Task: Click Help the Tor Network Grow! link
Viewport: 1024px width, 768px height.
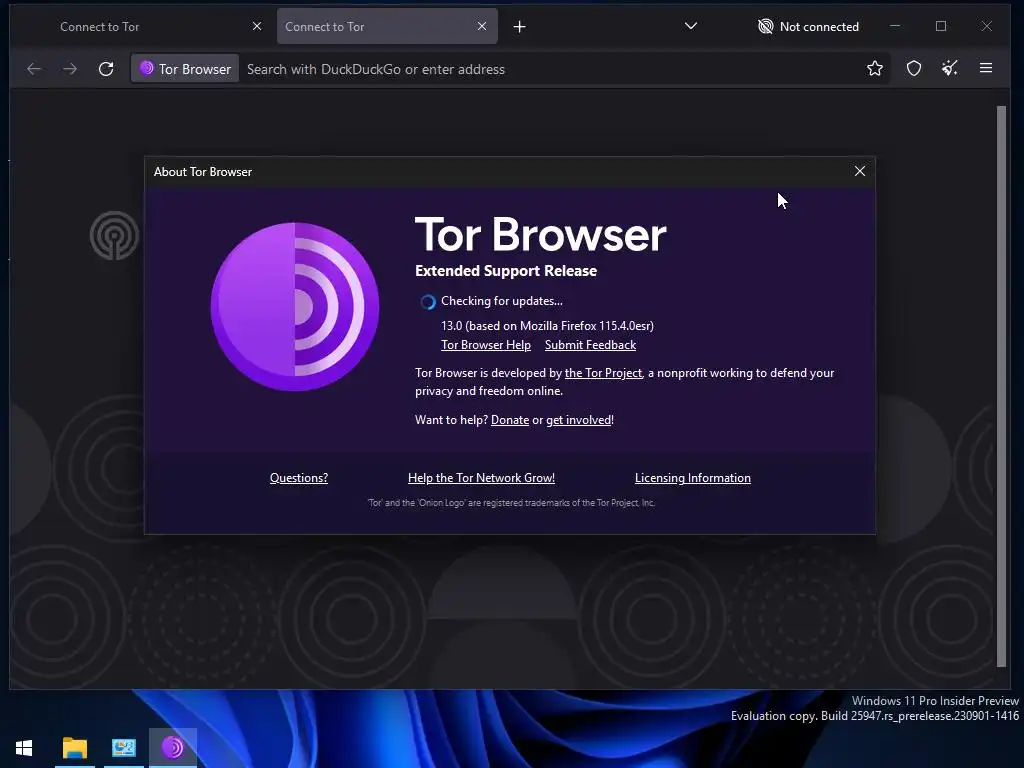Action: pyautogui.click(x=481, y=478)
